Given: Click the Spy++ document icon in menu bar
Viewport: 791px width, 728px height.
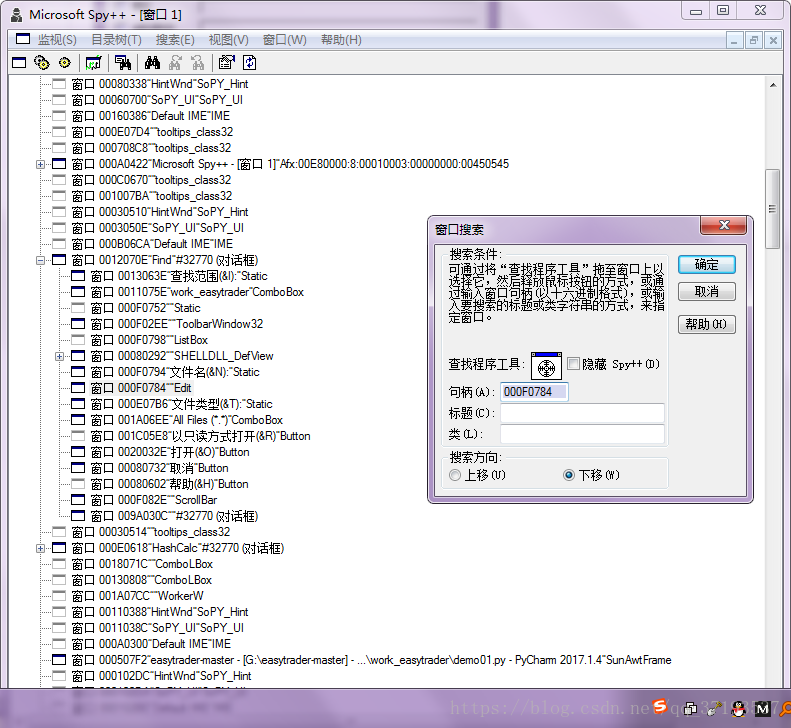Looking at the screenshot, I should [x=23, y=39].
